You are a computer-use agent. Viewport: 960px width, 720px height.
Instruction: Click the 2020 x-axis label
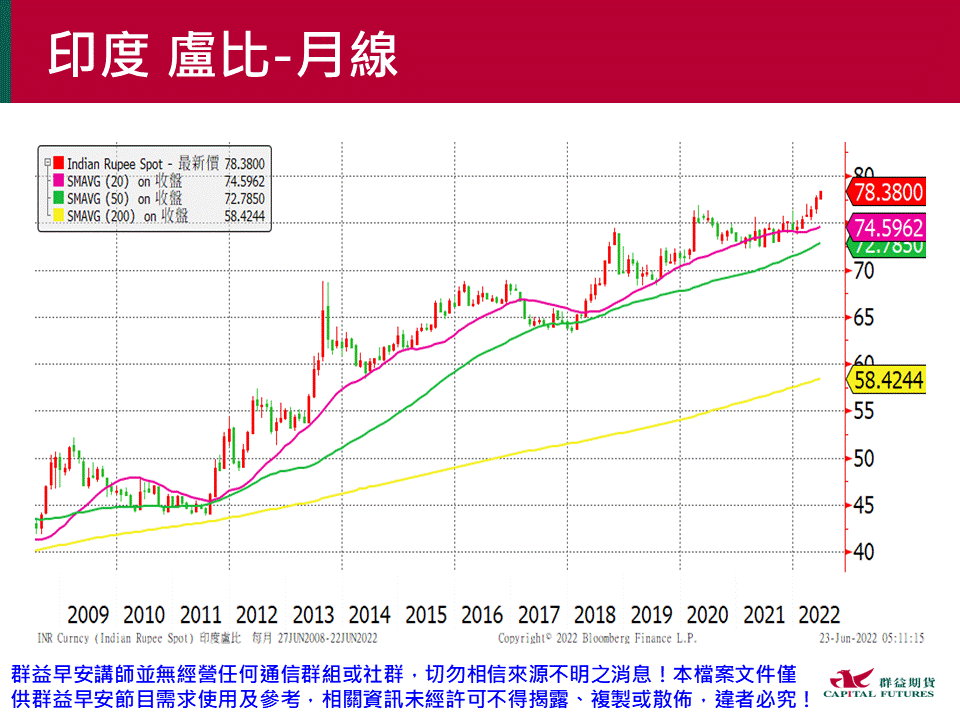click(x=707, y=615)
